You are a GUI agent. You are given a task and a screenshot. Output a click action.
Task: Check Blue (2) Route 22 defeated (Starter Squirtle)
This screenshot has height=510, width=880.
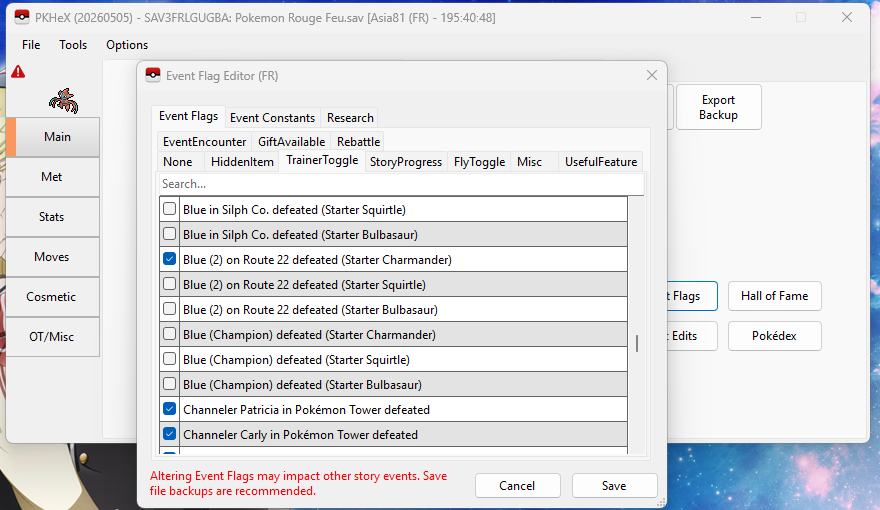[x=169, y=284]
